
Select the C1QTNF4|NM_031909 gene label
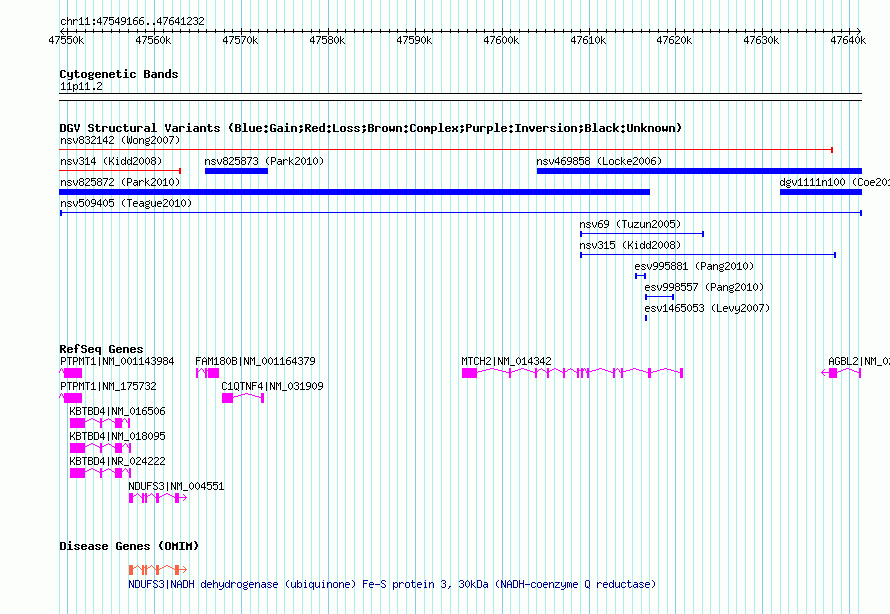click(272, 386)
